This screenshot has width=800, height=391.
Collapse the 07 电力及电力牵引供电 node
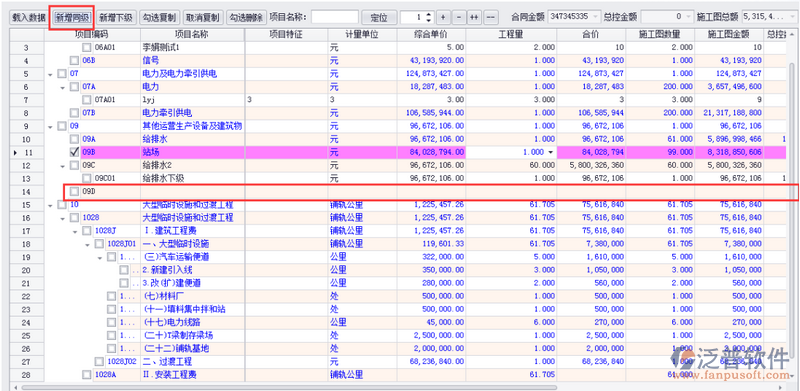[x=51, y=74]
